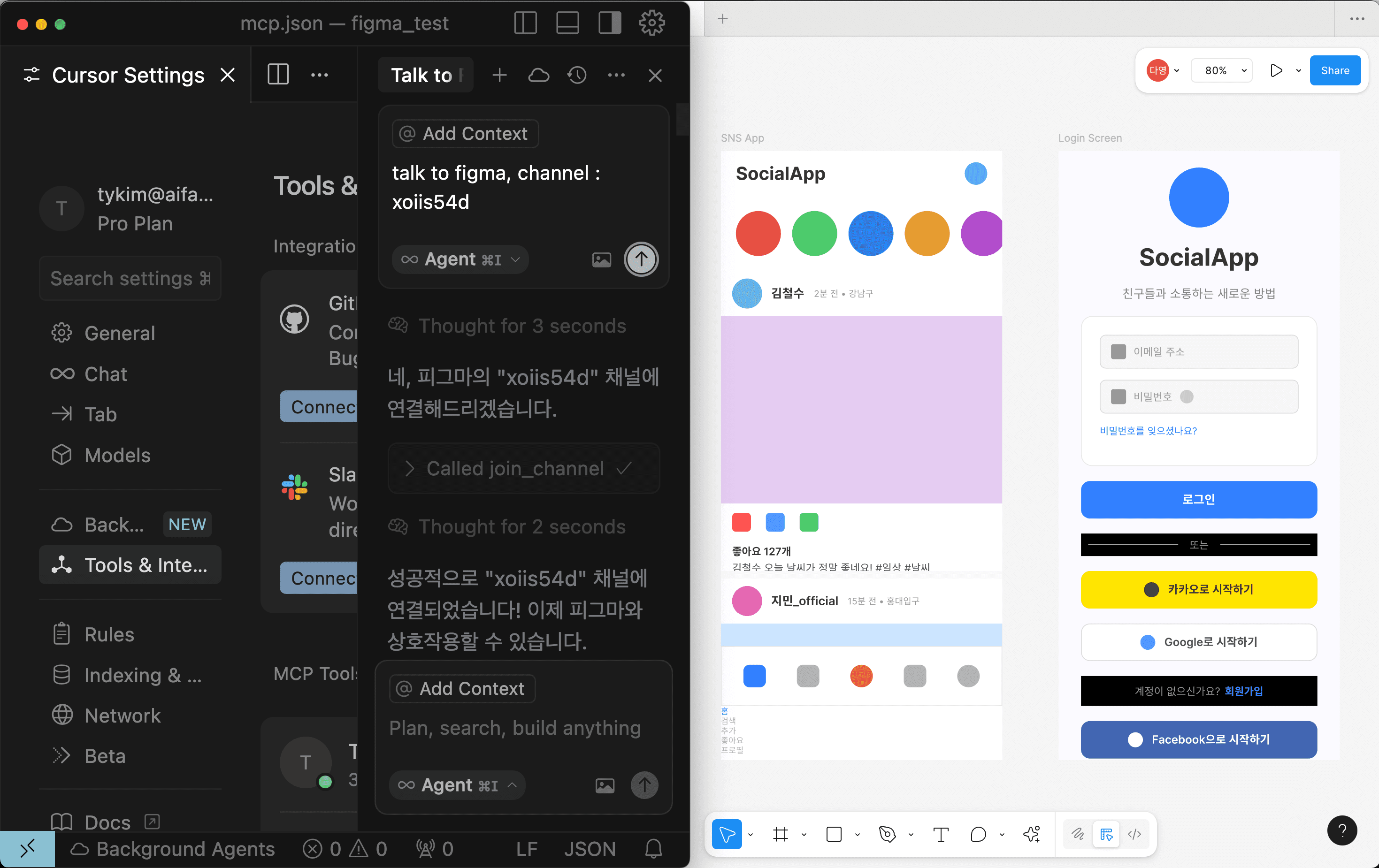Focus 'Plan, search, build anything' input

tap(515, 728)
